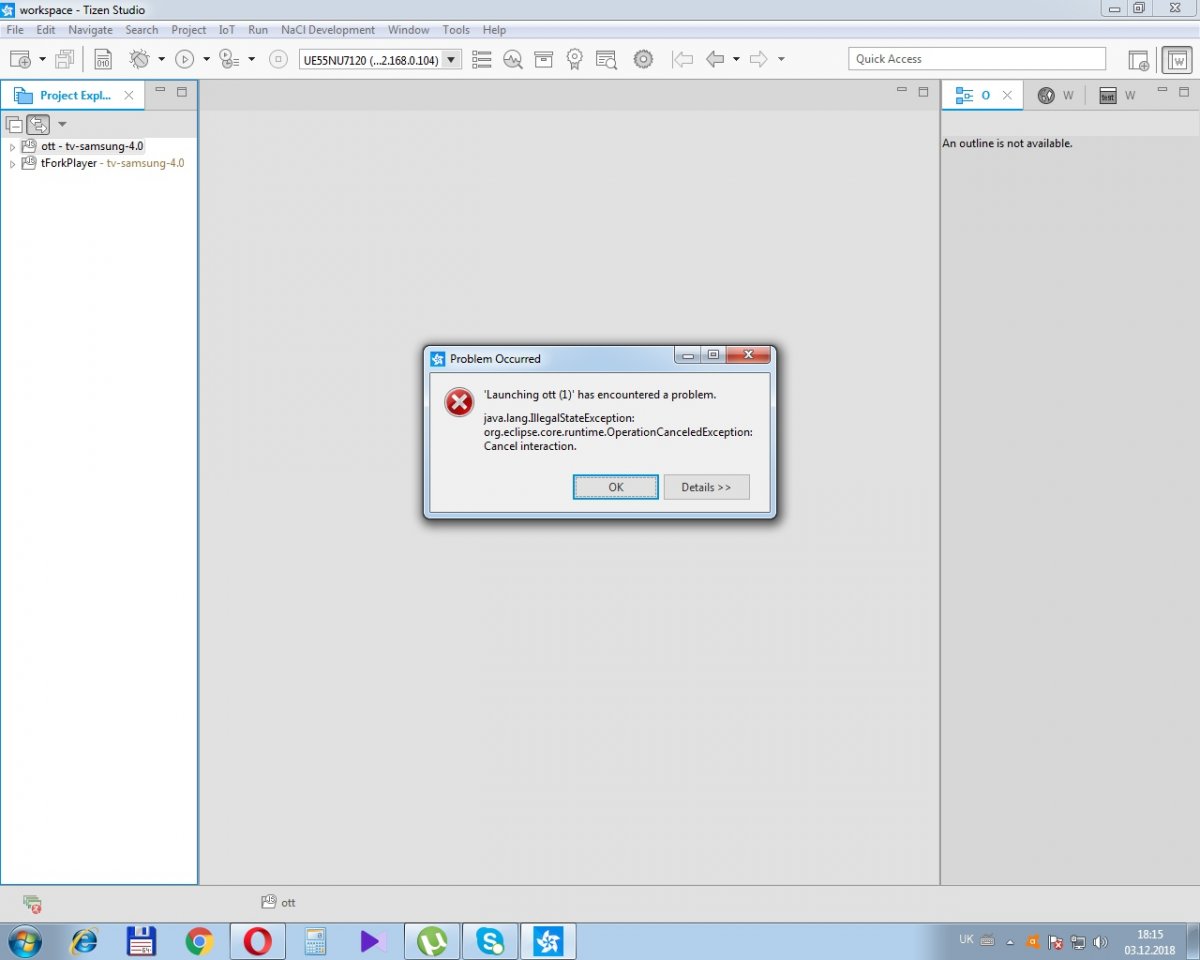Viewport: 1200px width, 960px height.
Task: Open the Certificate Manager ribbon icon
Action: [x=574, y=59]
